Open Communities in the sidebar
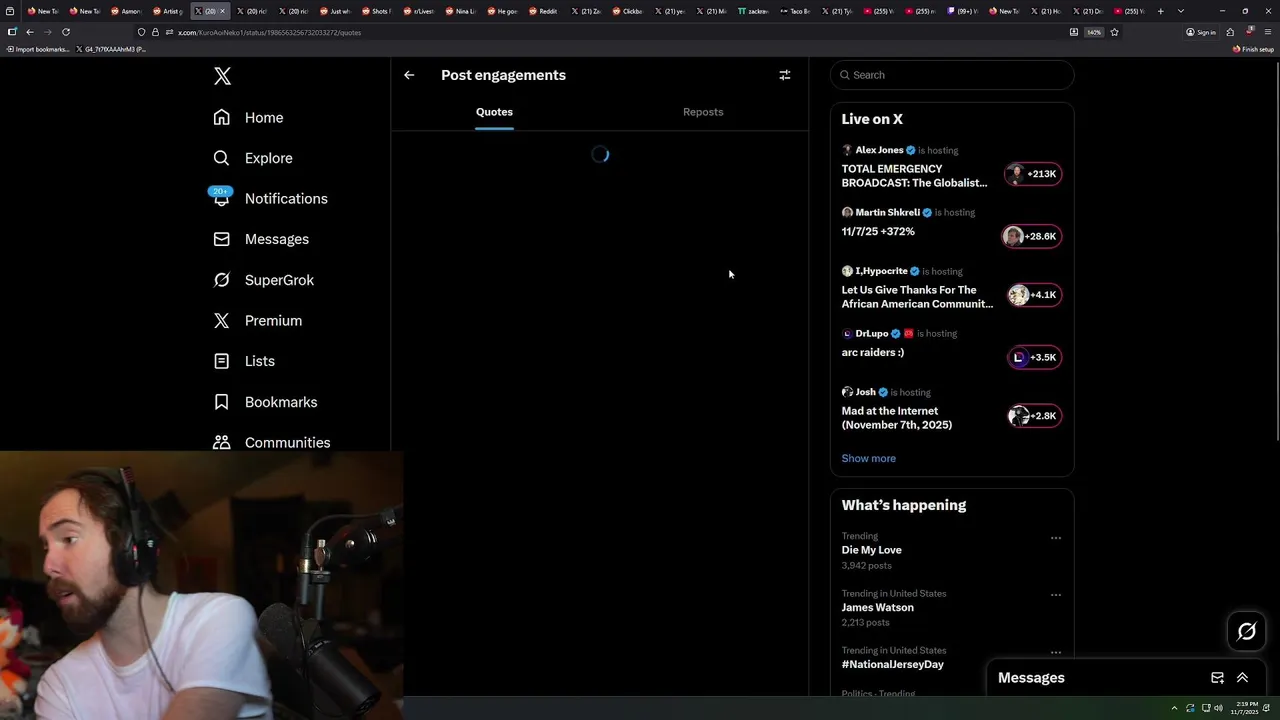Screen dimensions: 1280x720 272,442
